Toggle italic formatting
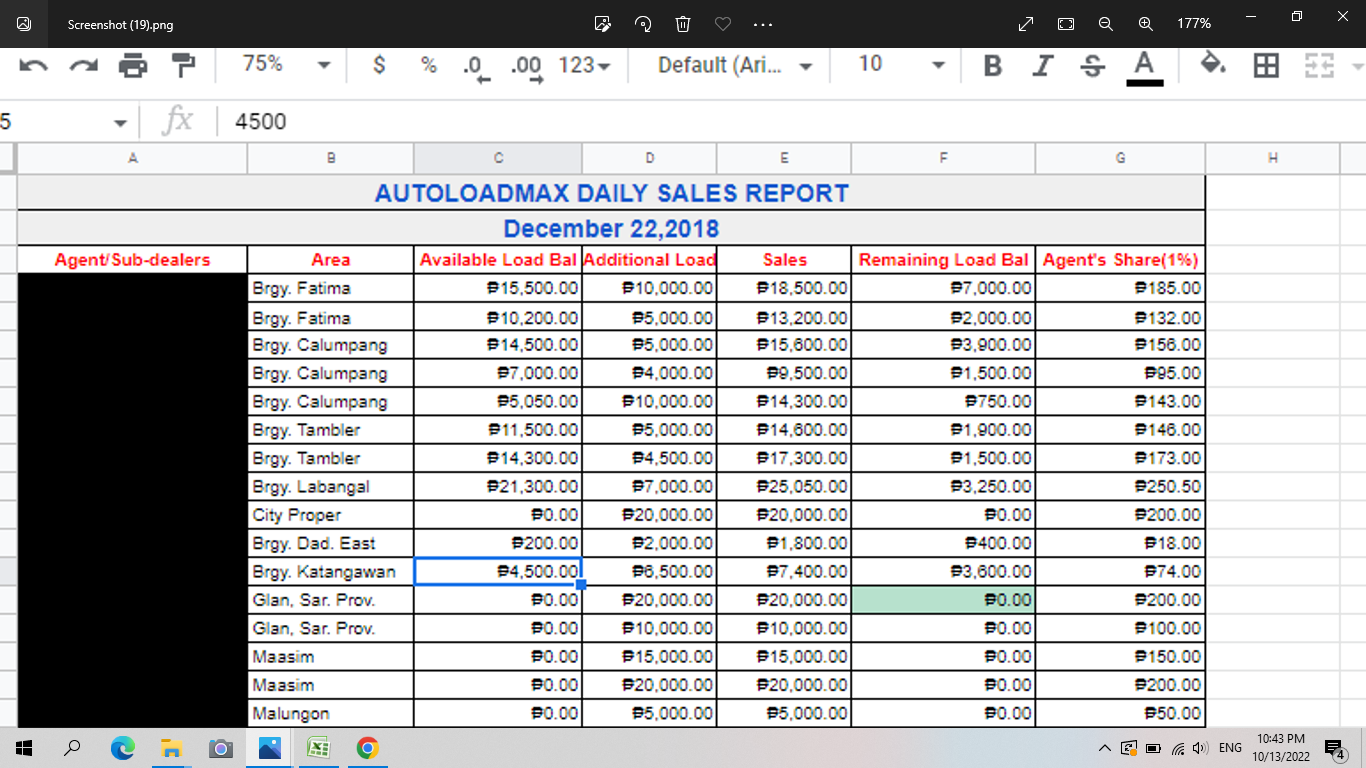Viewport: 1366px width, 768px height. pyautogui.click(x=1043, y=65)
